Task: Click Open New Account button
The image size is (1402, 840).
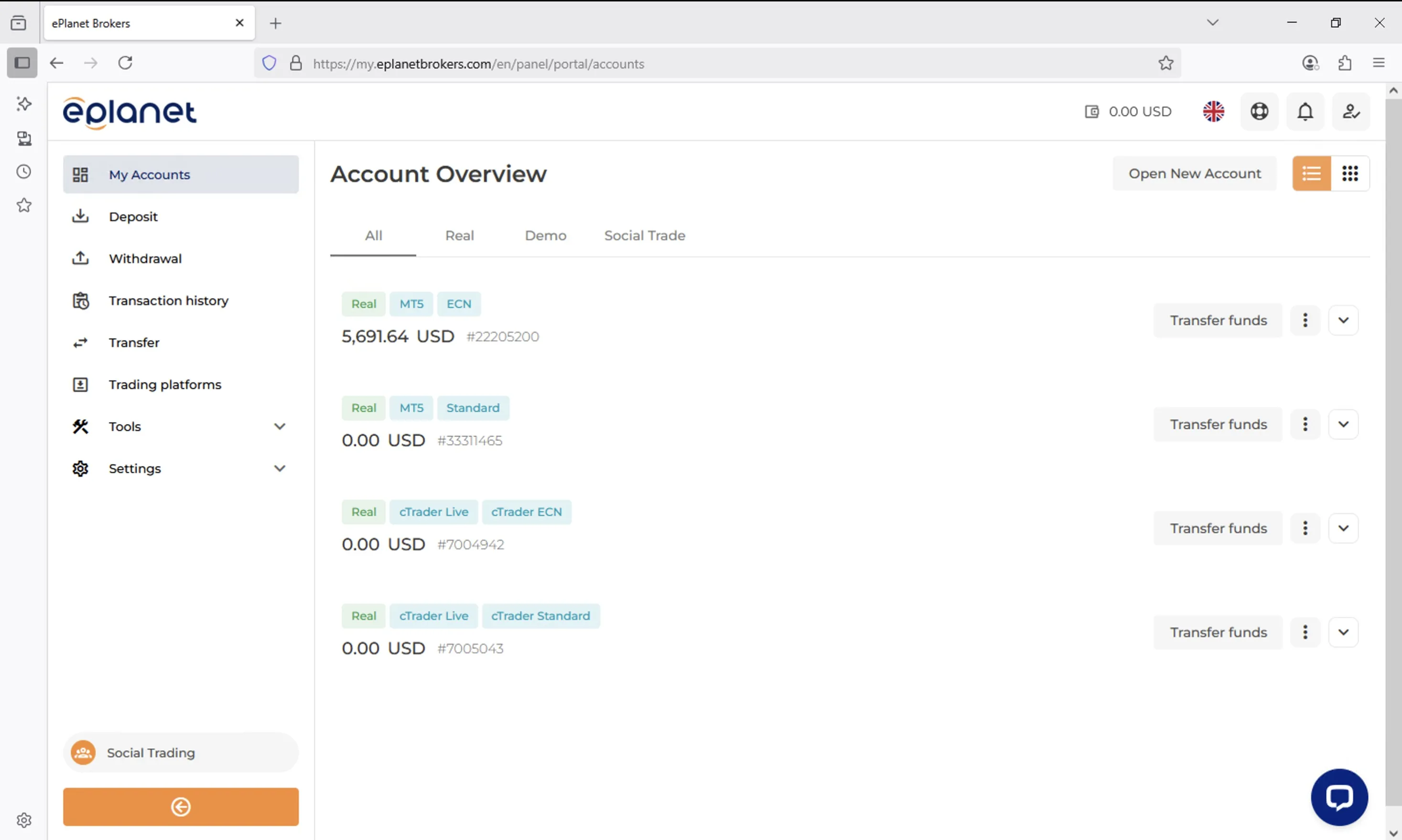Action: tap(1194, 173)
